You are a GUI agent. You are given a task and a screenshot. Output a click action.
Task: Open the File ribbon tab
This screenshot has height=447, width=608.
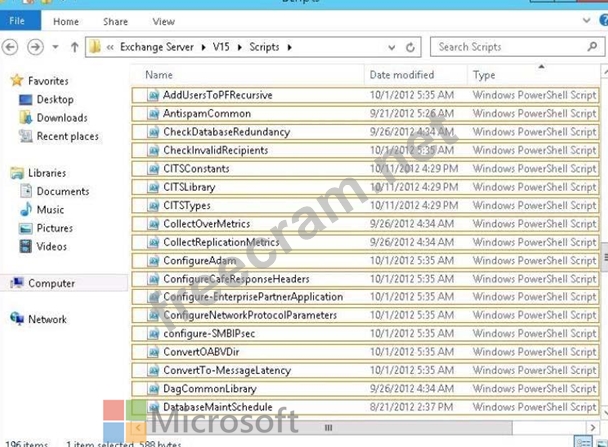pos(20,21)
